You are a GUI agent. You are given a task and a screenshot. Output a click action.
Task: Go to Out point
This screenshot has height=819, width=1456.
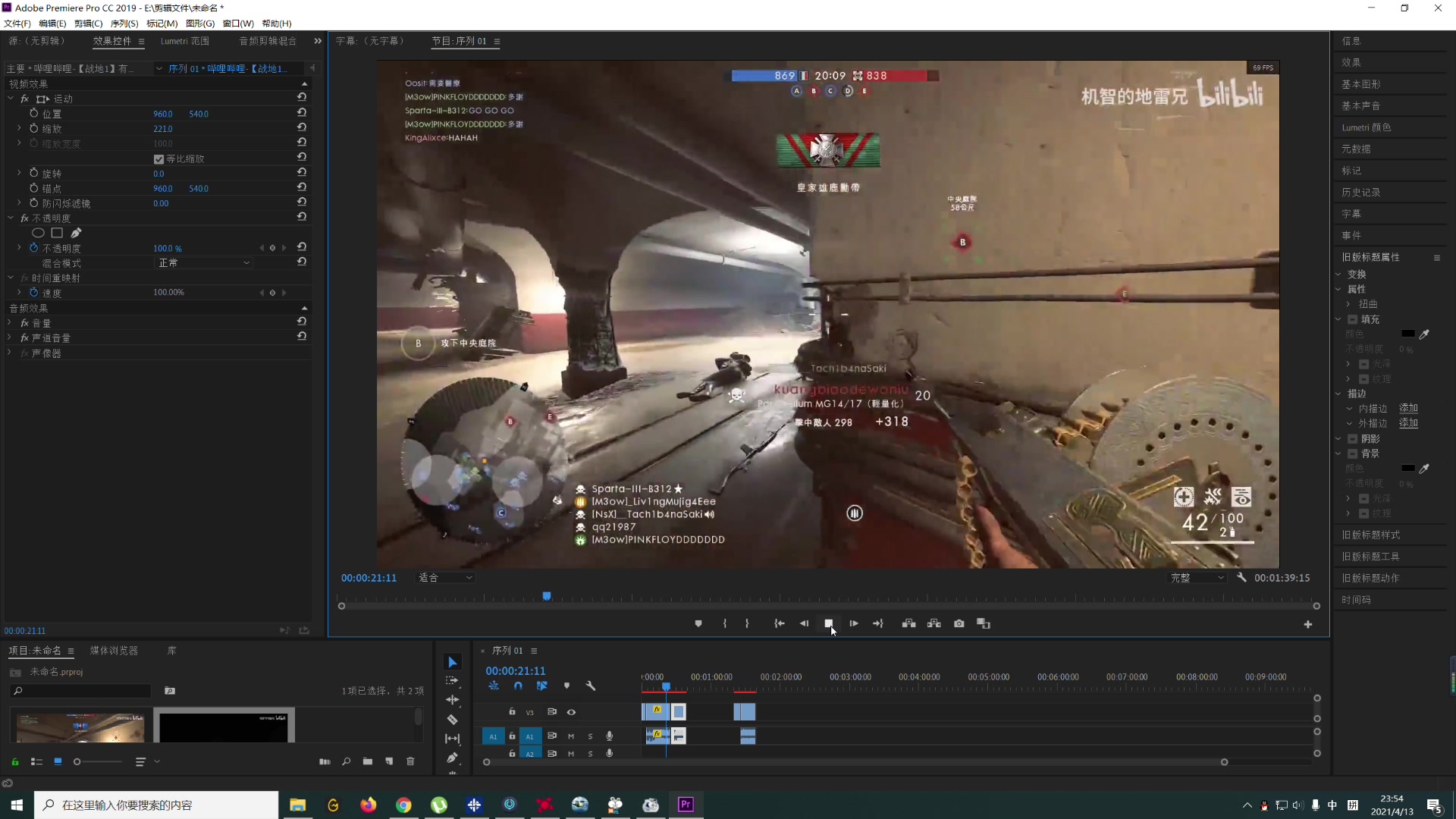(878, 623)
